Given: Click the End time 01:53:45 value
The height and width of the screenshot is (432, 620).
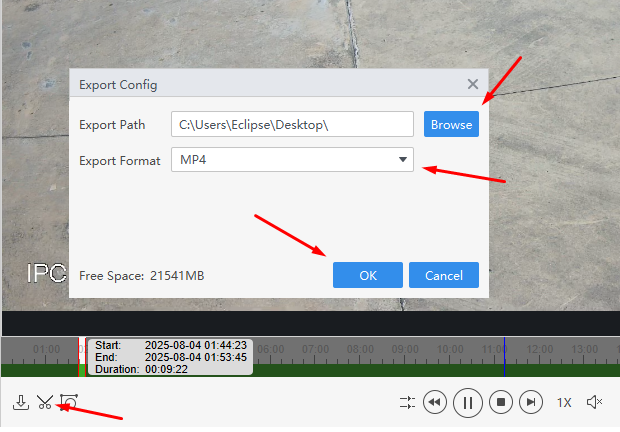Looking at the screenshot, I should [196, 357].
